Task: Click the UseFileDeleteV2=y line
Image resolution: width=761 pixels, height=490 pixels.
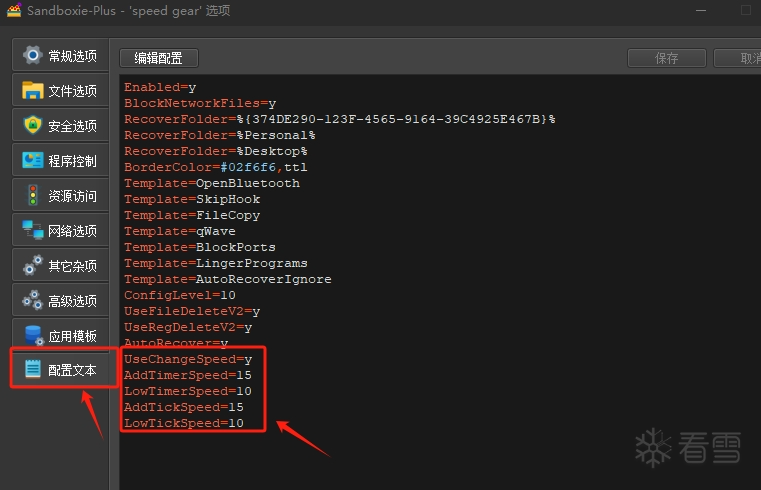Action: [192, 311]
